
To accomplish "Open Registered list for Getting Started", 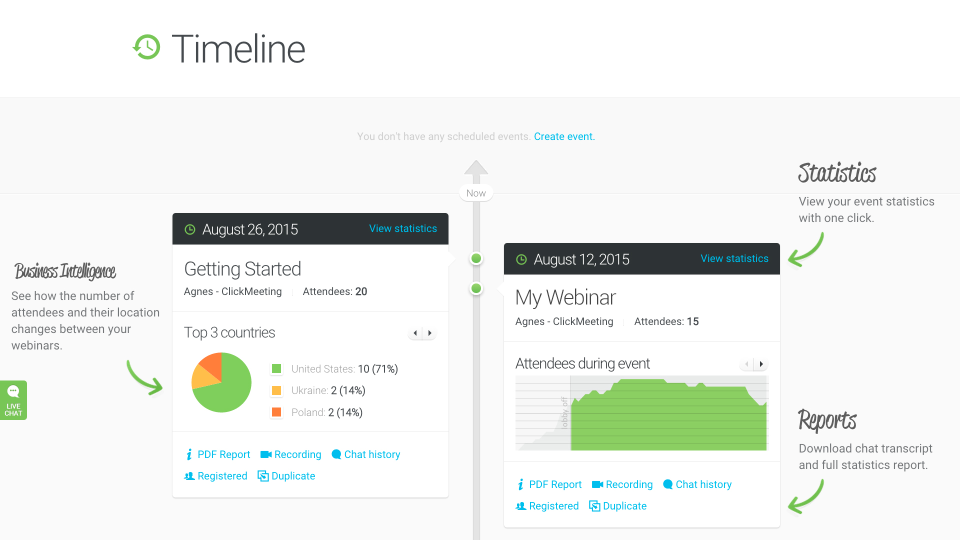I will point(216,476).
